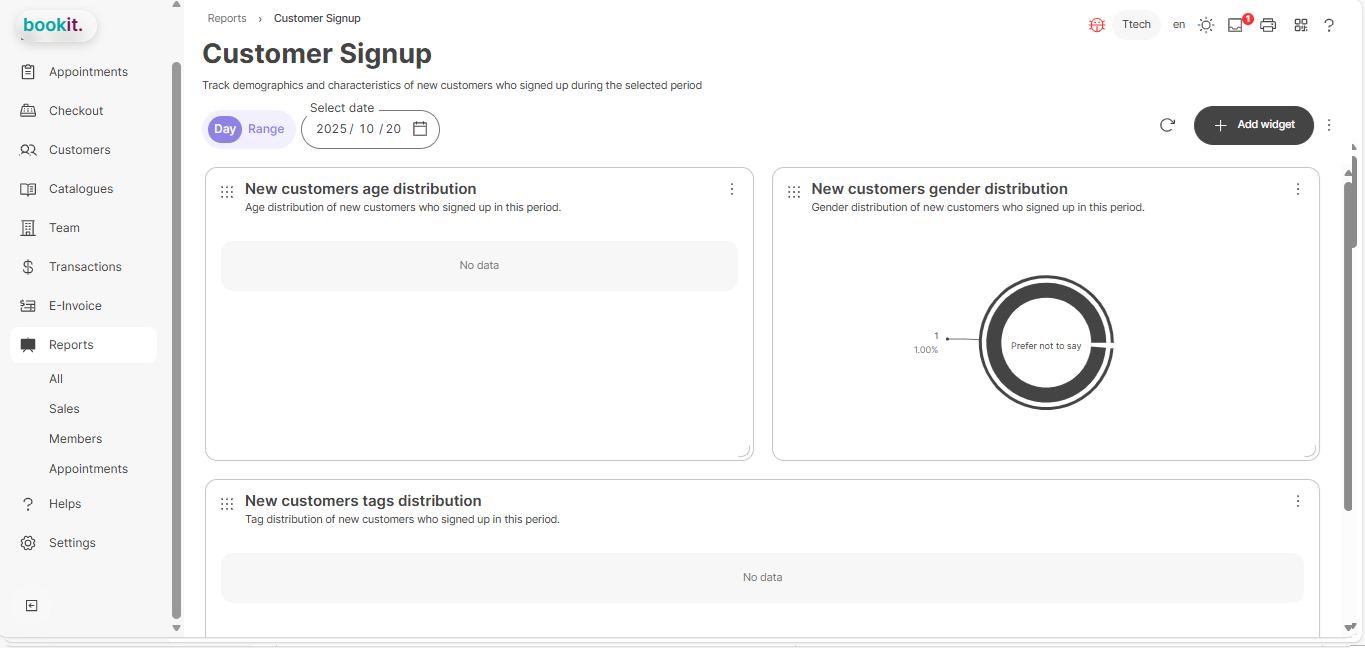Switch to Day mode toggle
This screenshot has height=648, width=1365.
[x=225, y=129]
